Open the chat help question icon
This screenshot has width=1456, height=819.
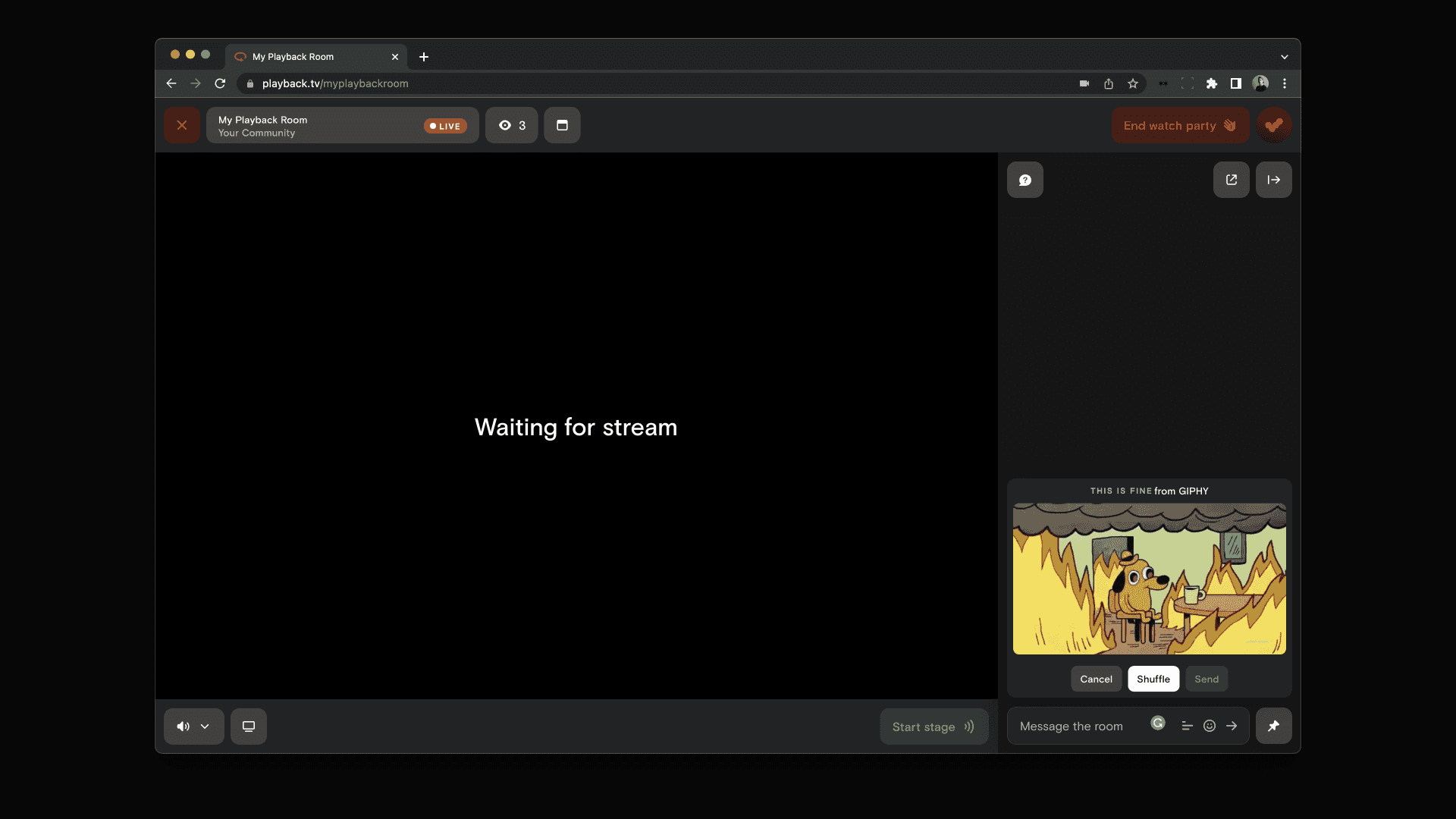(x=1025, y=180)
